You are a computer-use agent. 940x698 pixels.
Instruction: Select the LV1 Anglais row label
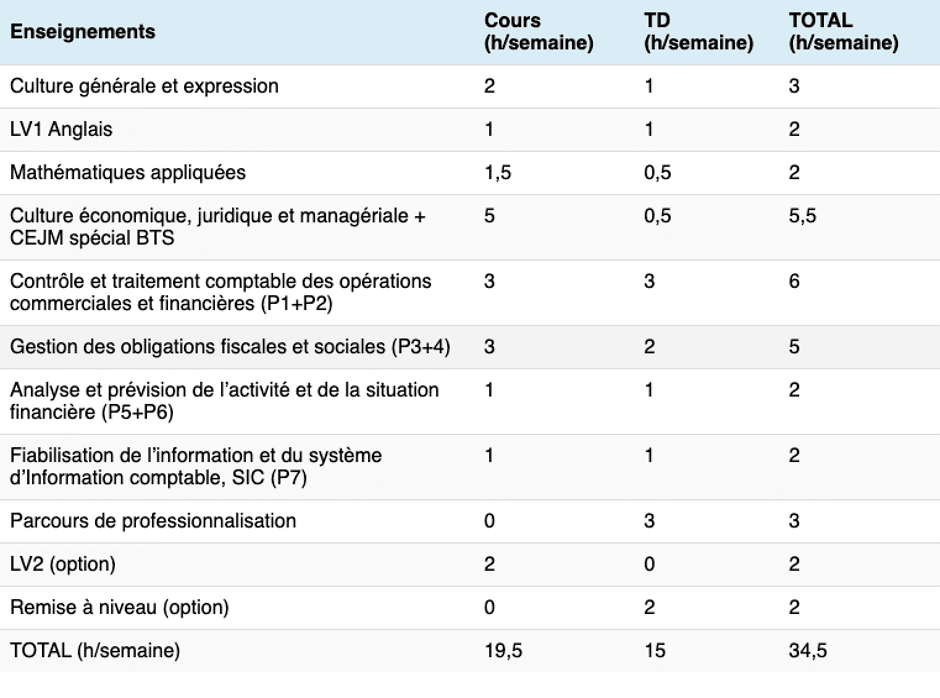(61, 129)
